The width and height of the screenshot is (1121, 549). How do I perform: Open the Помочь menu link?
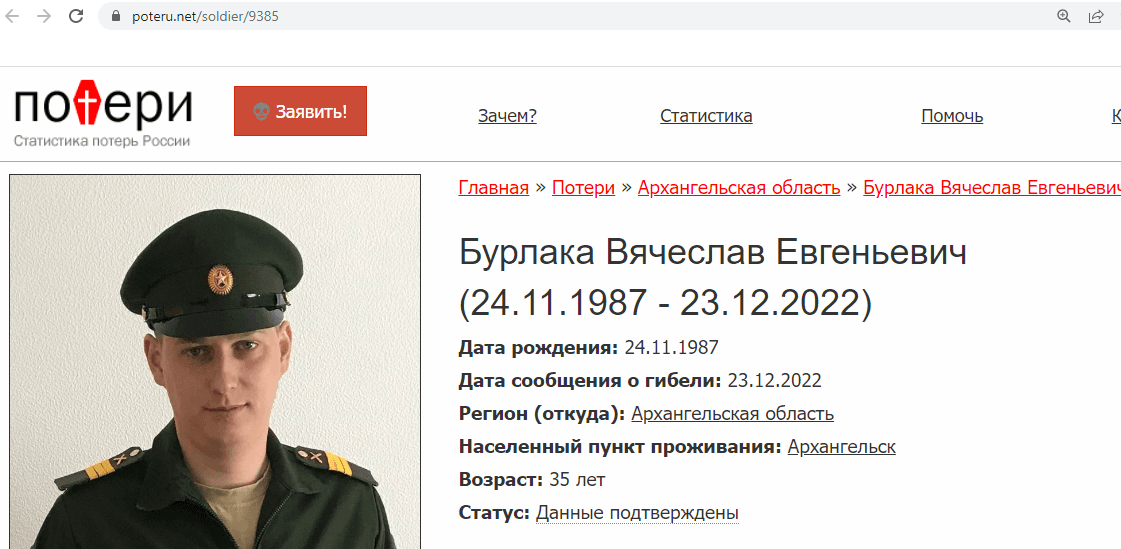click(x=952, y=116)
